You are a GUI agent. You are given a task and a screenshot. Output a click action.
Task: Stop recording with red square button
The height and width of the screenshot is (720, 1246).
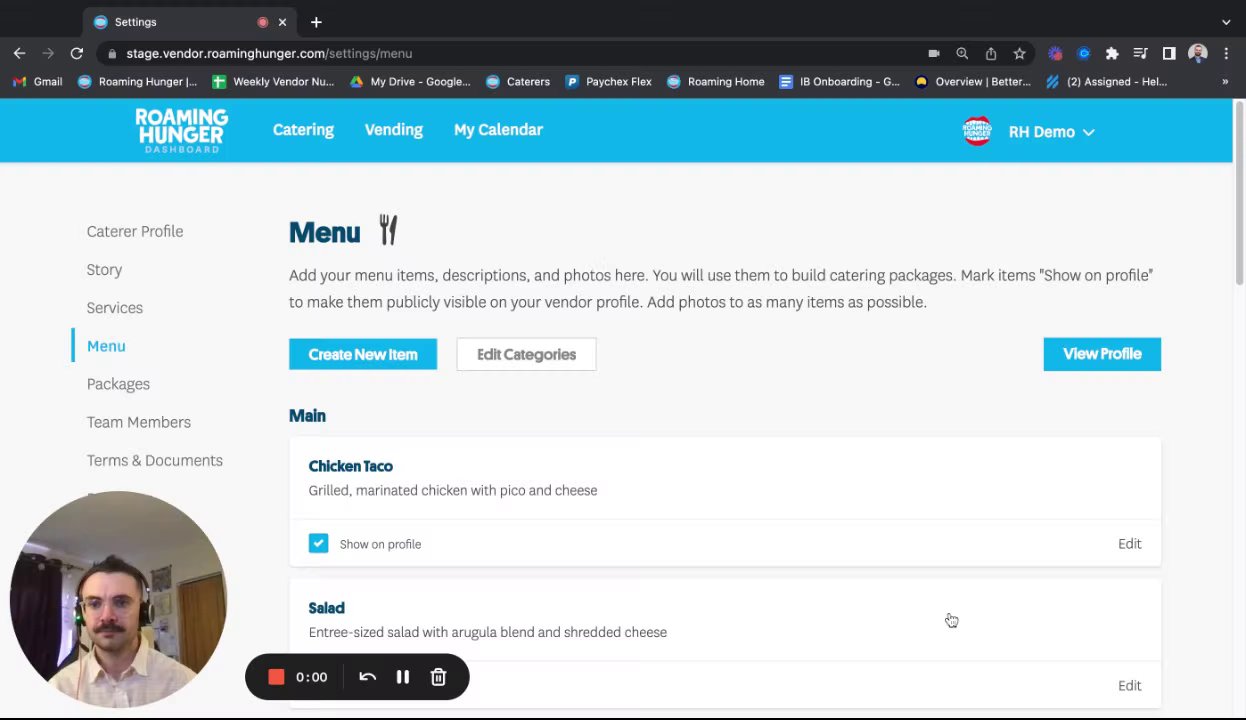tap(277, 677)
